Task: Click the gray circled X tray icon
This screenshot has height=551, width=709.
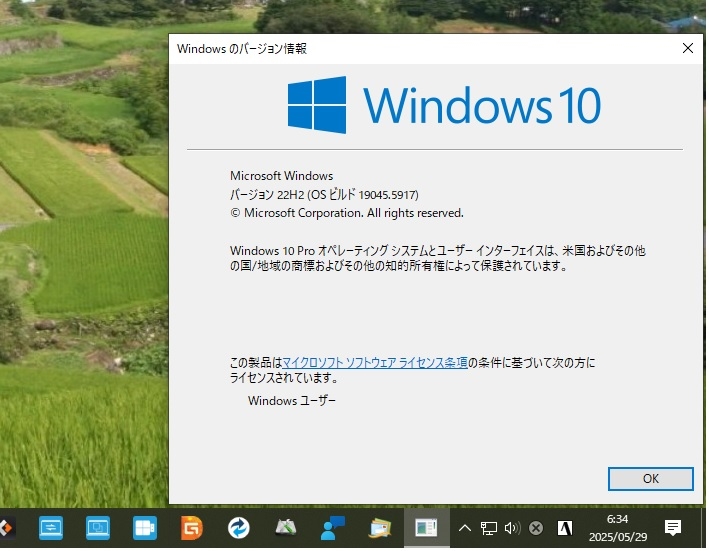Action: pyautogui.click(x=538, y=530)
